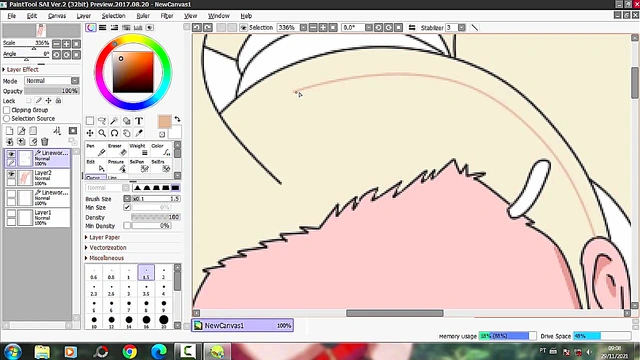Select the Text tool
The width and height of the screenshot is (640, 360).
[139, 121]
